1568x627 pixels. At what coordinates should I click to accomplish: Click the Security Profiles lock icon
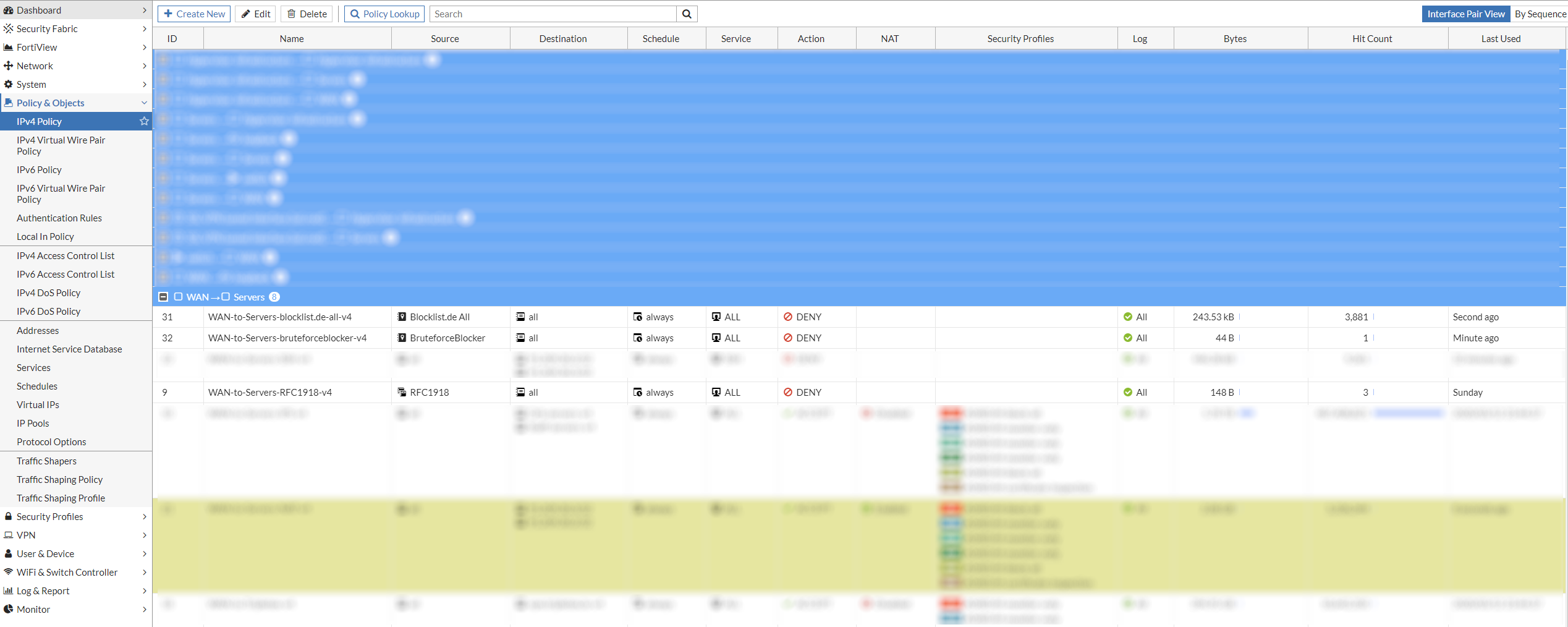click(9, 517)
